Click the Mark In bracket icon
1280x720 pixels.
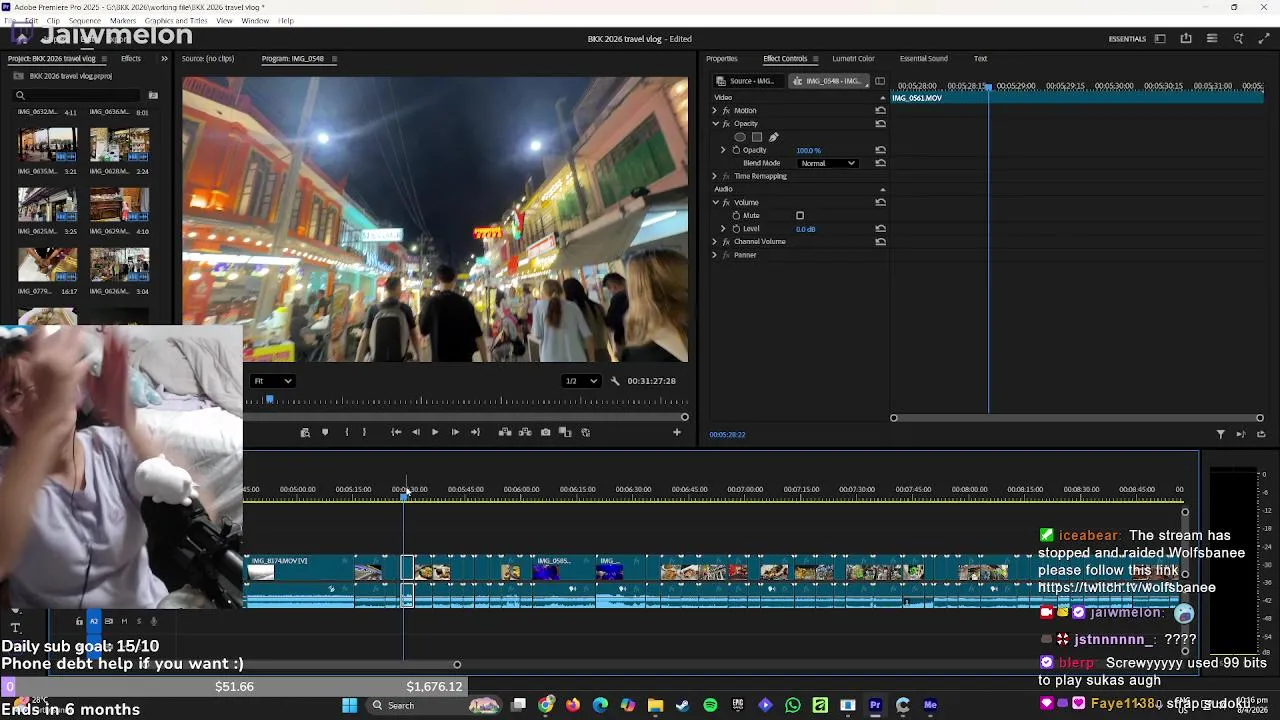347,432
